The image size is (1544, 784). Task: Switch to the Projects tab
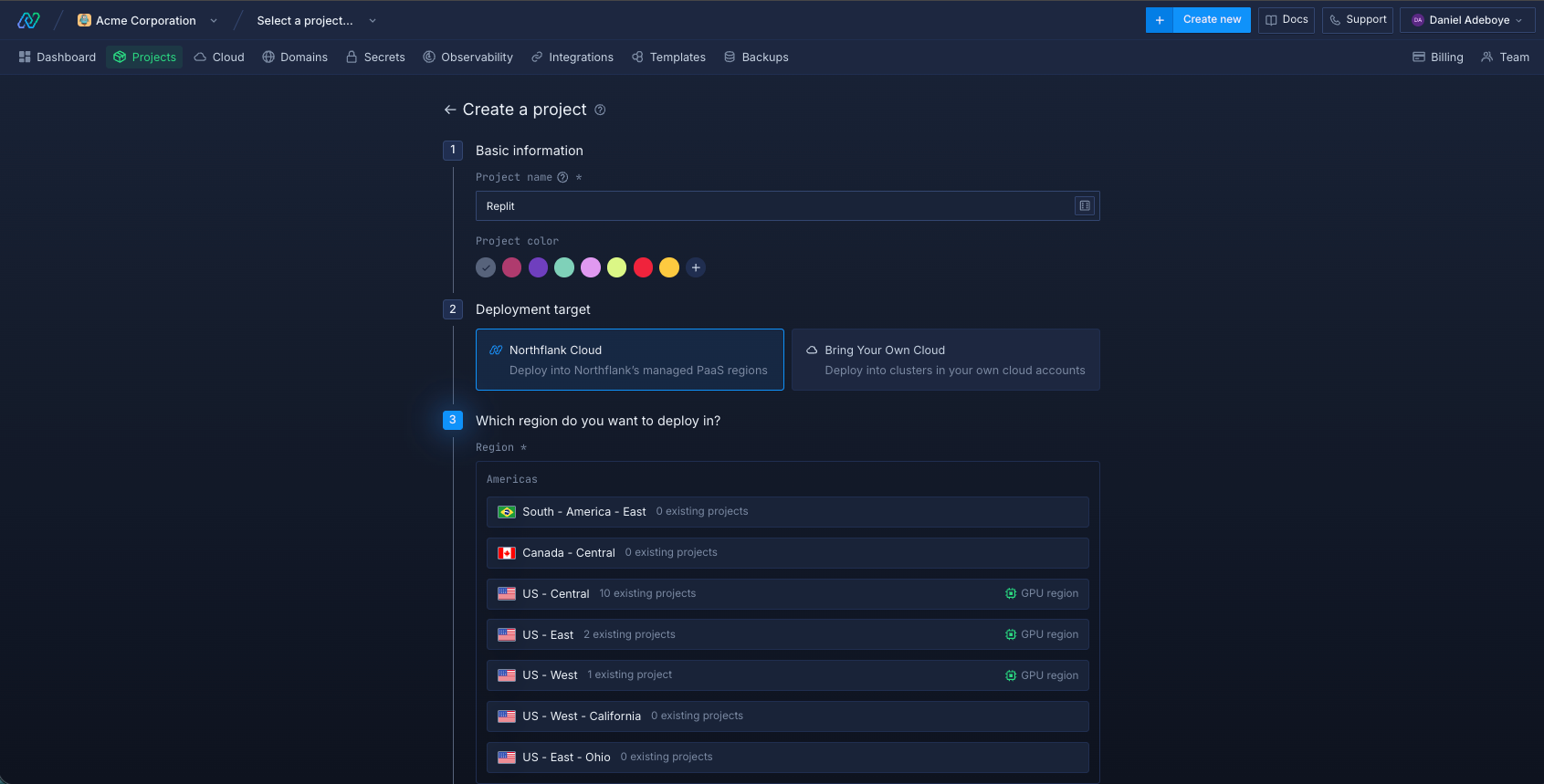coord(144,57)
